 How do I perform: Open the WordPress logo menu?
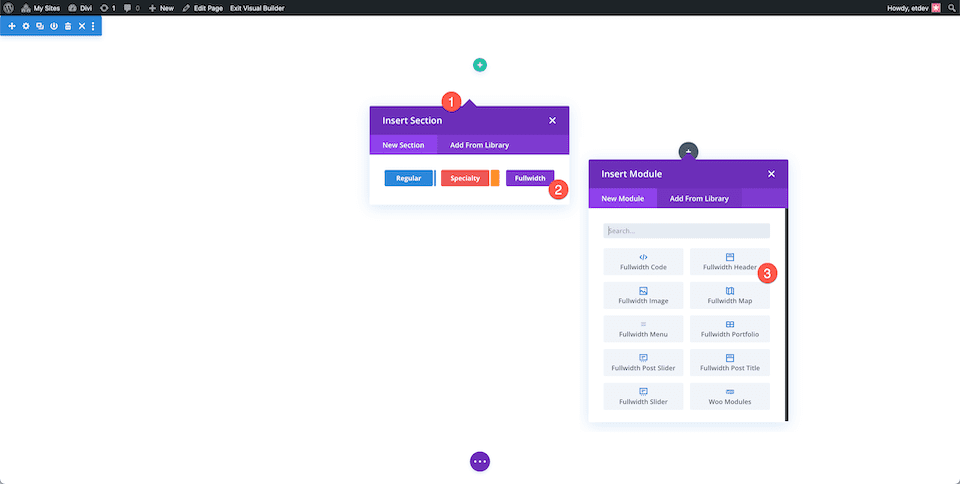click(9, 7)
